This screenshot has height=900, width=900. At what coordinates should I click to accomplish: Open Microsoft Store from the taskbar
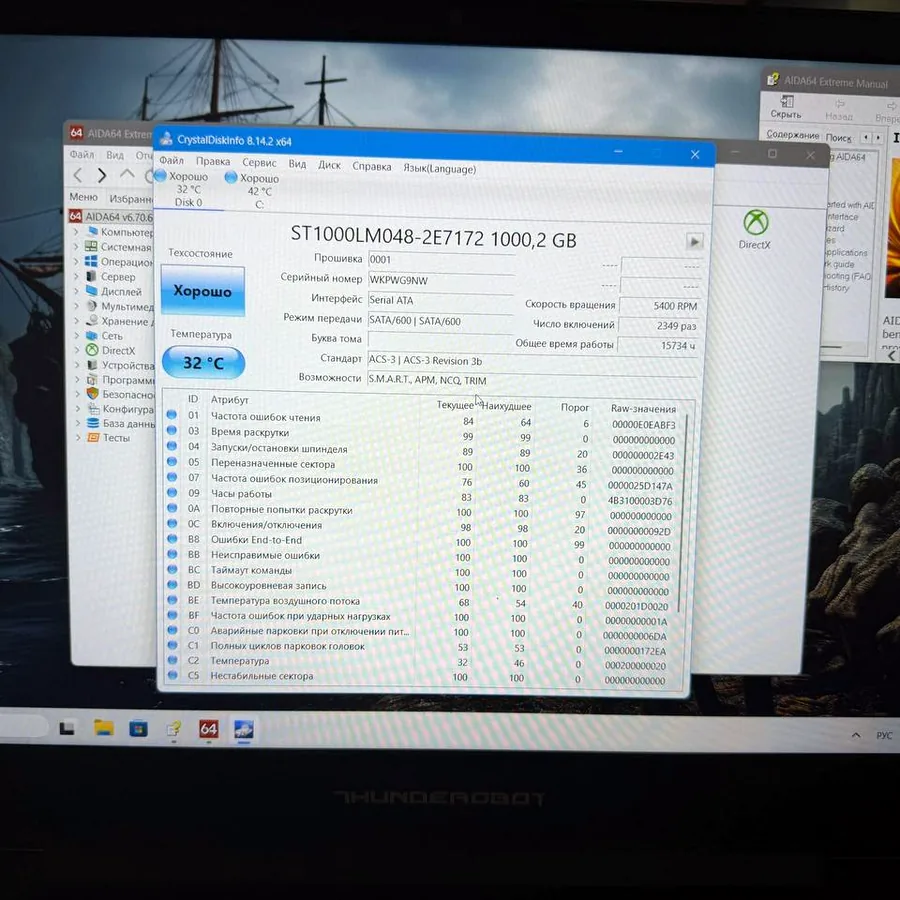138,729
